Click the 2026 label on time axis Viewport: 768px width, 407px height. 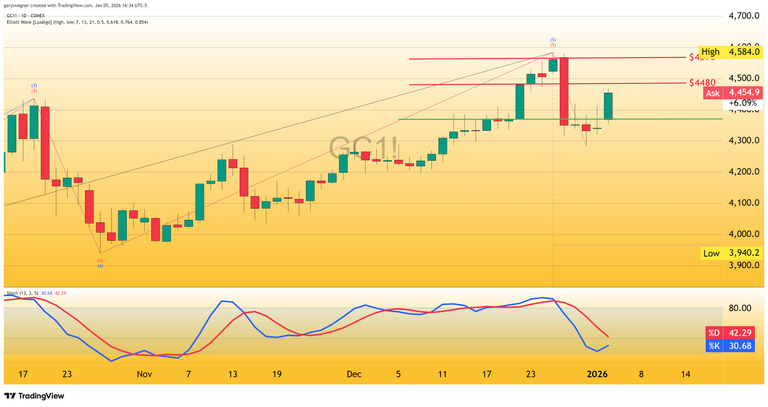click(597, 373)
